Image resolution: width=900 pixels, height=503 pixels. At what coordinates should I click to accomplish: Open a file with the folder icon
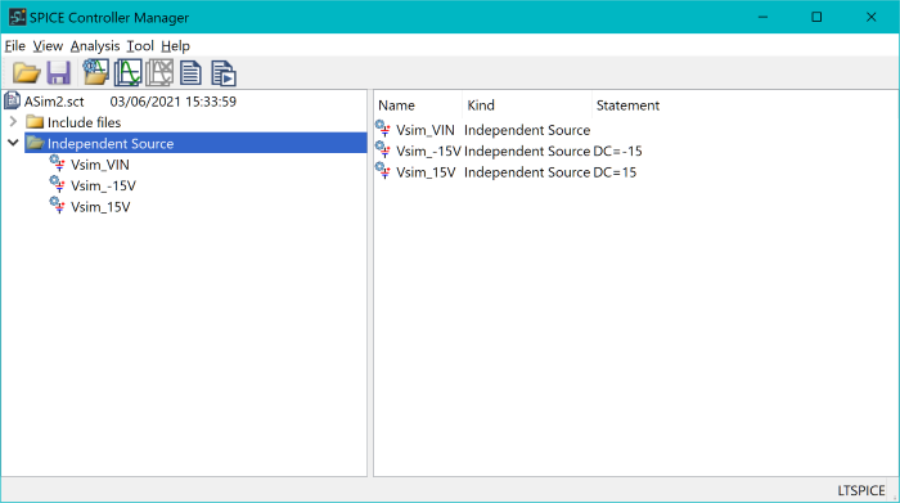26,73
